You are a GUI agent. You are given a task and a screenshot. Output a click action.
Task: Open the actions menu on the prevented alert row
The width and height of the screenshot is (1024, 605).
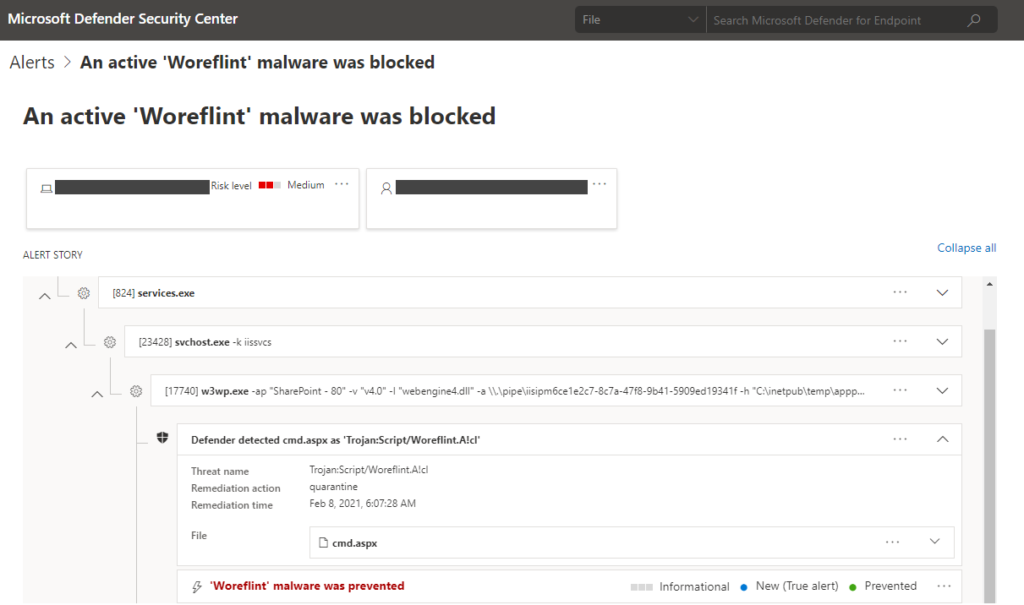pyautogui.click(x=943, y=585)
